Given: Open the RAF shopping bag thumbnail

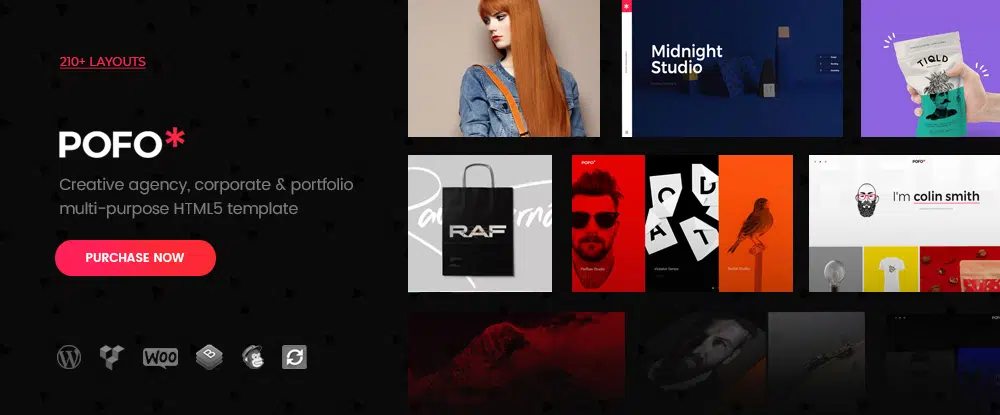Looking at the screenshot, I should pos(480,223).
